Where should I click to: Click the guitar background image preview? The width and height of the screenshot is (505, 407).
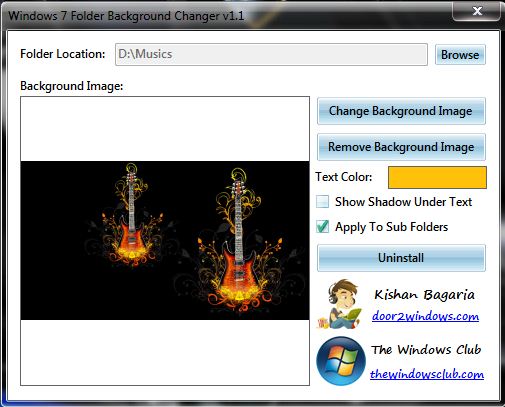click(165, 241)
